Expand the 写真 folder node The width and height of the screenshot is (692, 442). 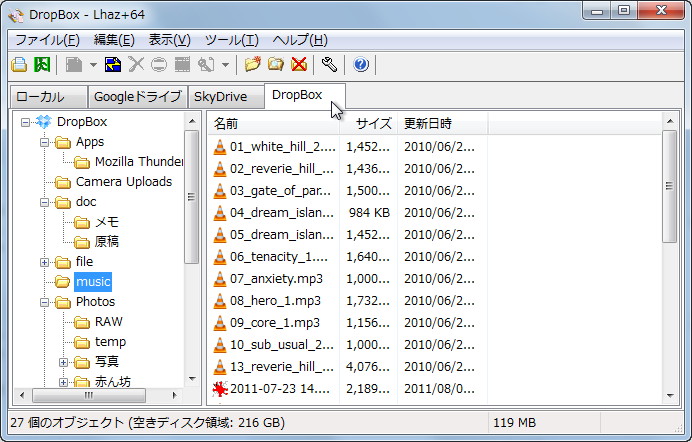click(64, 362)
